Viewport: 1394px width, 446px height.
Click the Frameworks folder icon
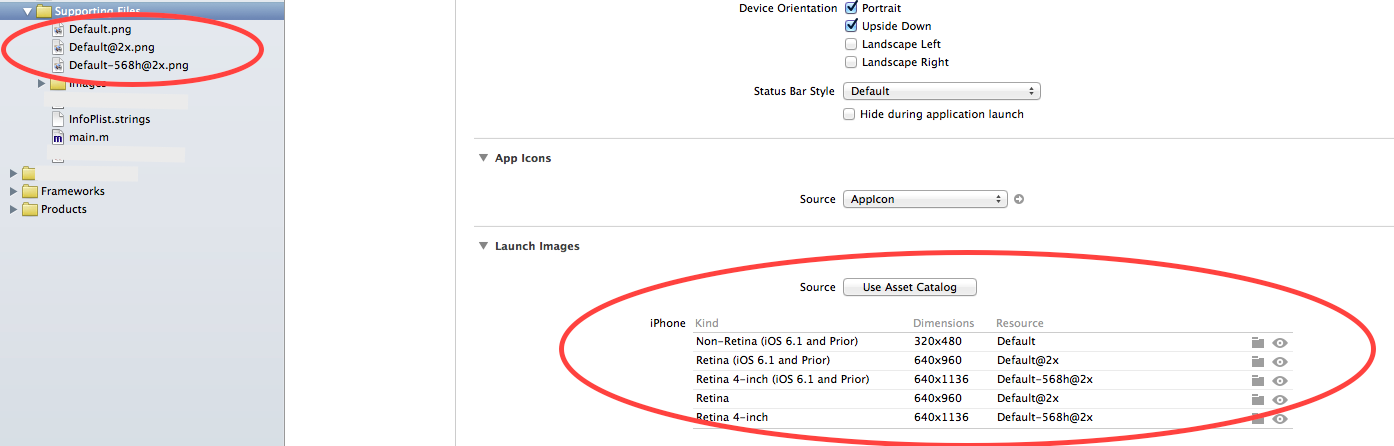[x=30, y=191]
